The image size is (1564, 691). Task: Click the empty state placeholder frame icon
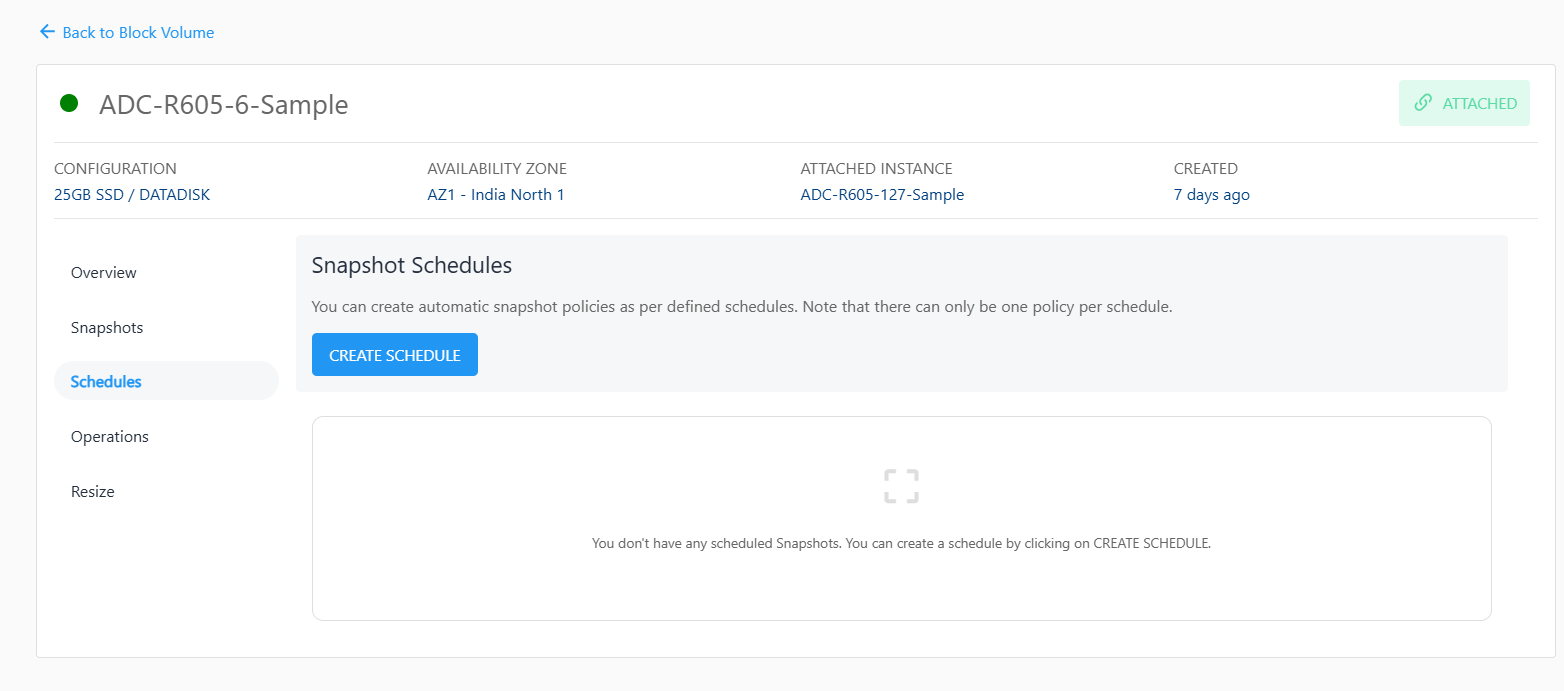click(x=901, y=486)
